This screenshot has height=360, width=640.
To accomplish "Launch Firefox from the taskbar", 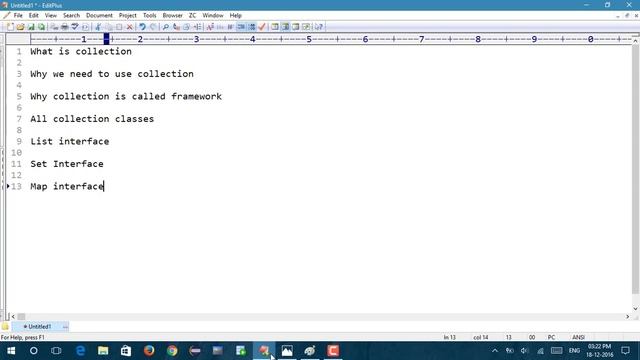I will tap(149, 351).
